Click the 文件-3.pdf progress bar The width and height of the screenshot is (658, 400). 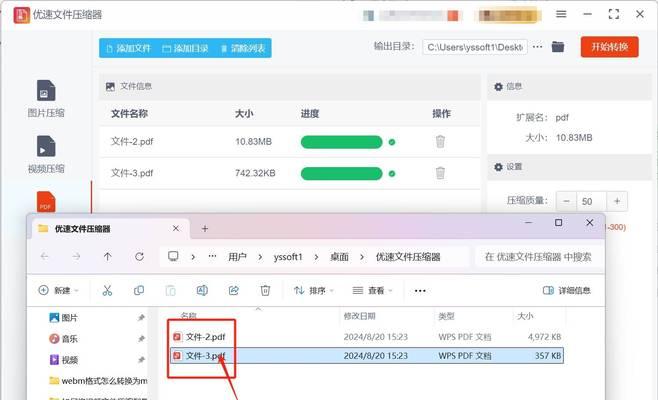342,173
